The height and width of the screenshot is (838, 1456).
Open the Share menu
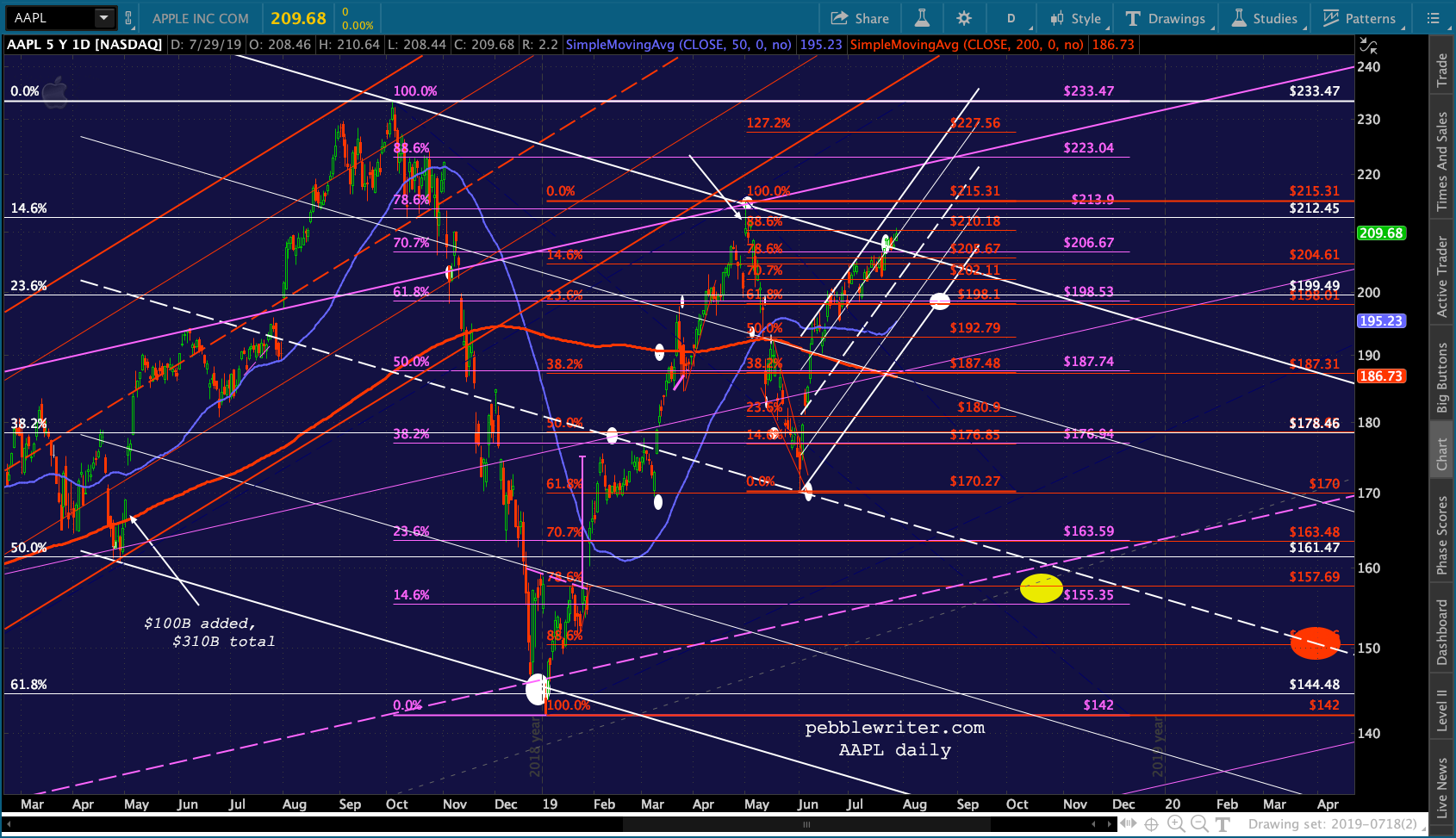point(860,18)
